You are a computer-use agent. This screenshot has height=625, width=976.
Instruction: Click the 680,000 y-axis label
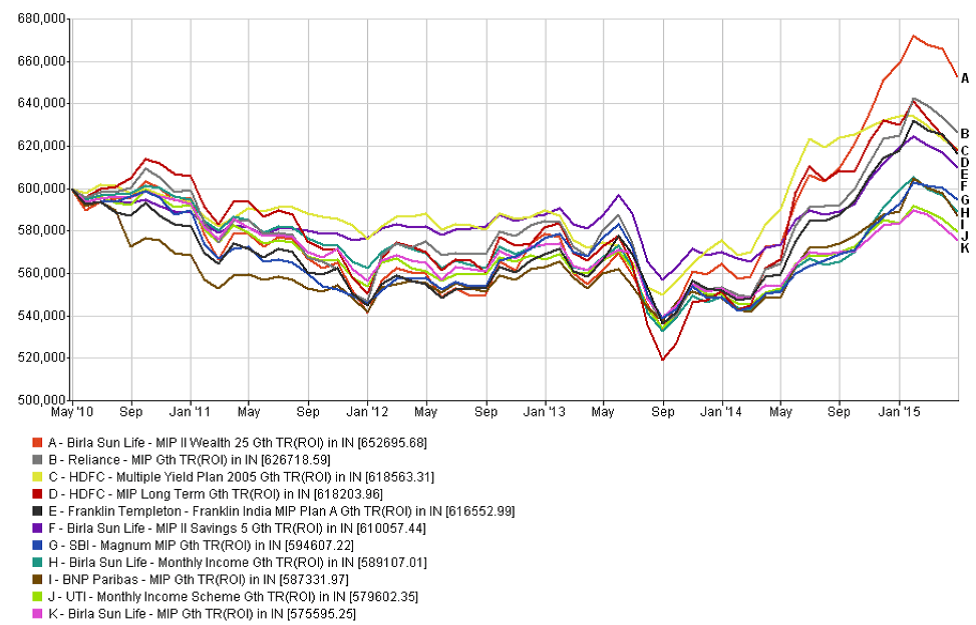click(42, 19)
